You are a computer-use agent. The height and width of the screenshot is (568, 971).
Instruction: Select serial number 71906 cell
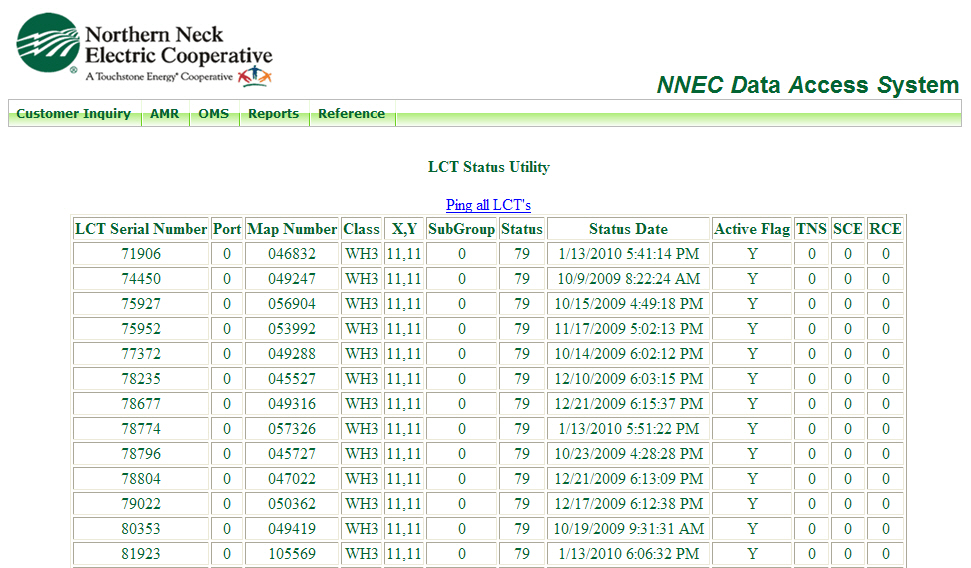(x=141, y=254)
